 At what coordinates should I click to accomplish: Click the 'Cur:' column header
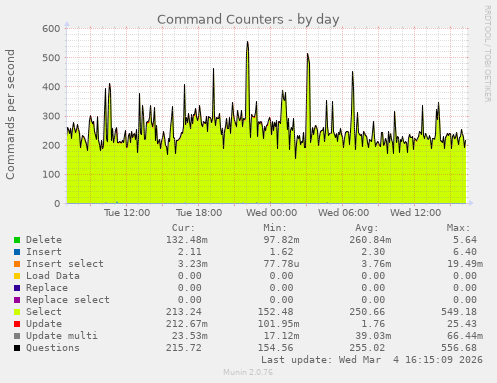click(x=183, y=228)
